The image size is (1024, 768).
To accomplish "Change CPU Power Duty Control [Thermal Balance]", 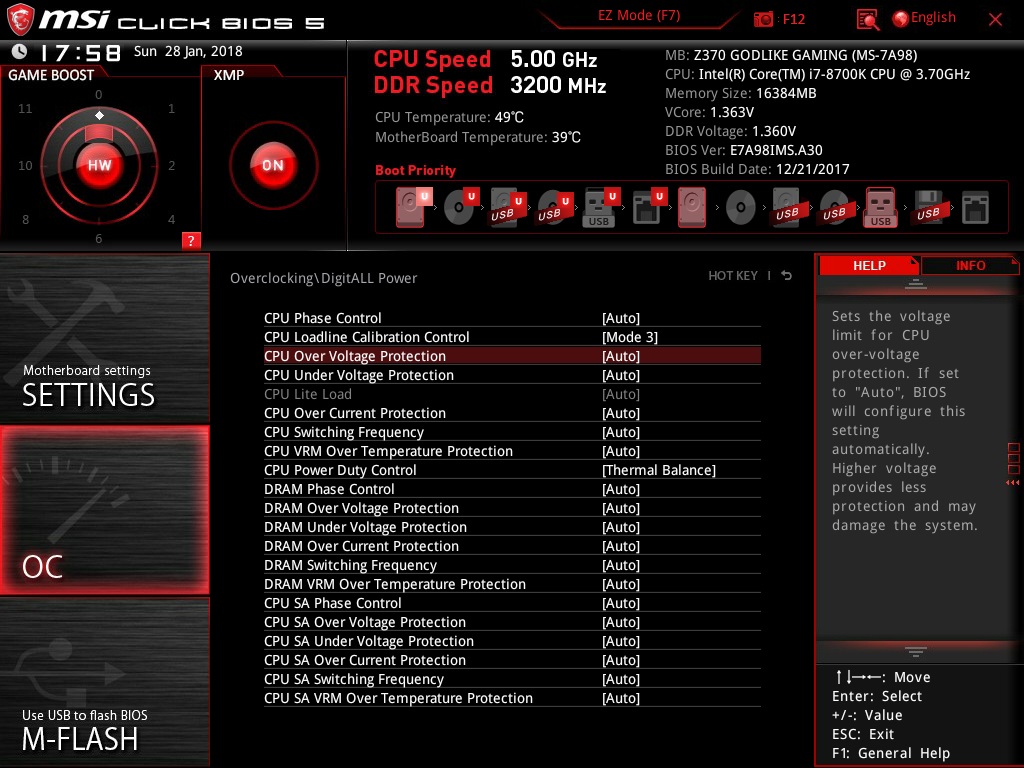I will tap(658, 470).
